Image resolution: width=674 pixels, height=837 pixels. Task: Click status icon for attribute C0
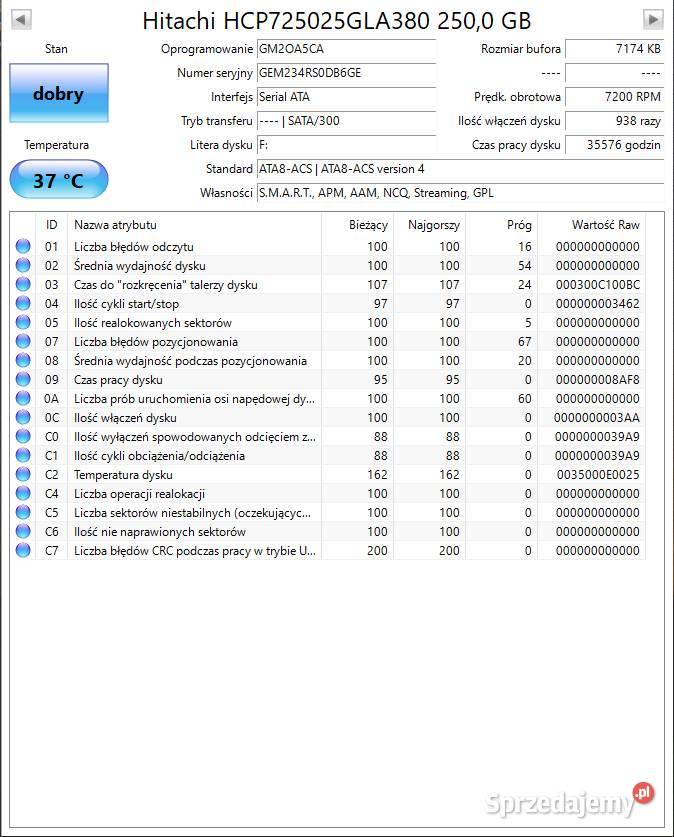(x=23, y=436)
